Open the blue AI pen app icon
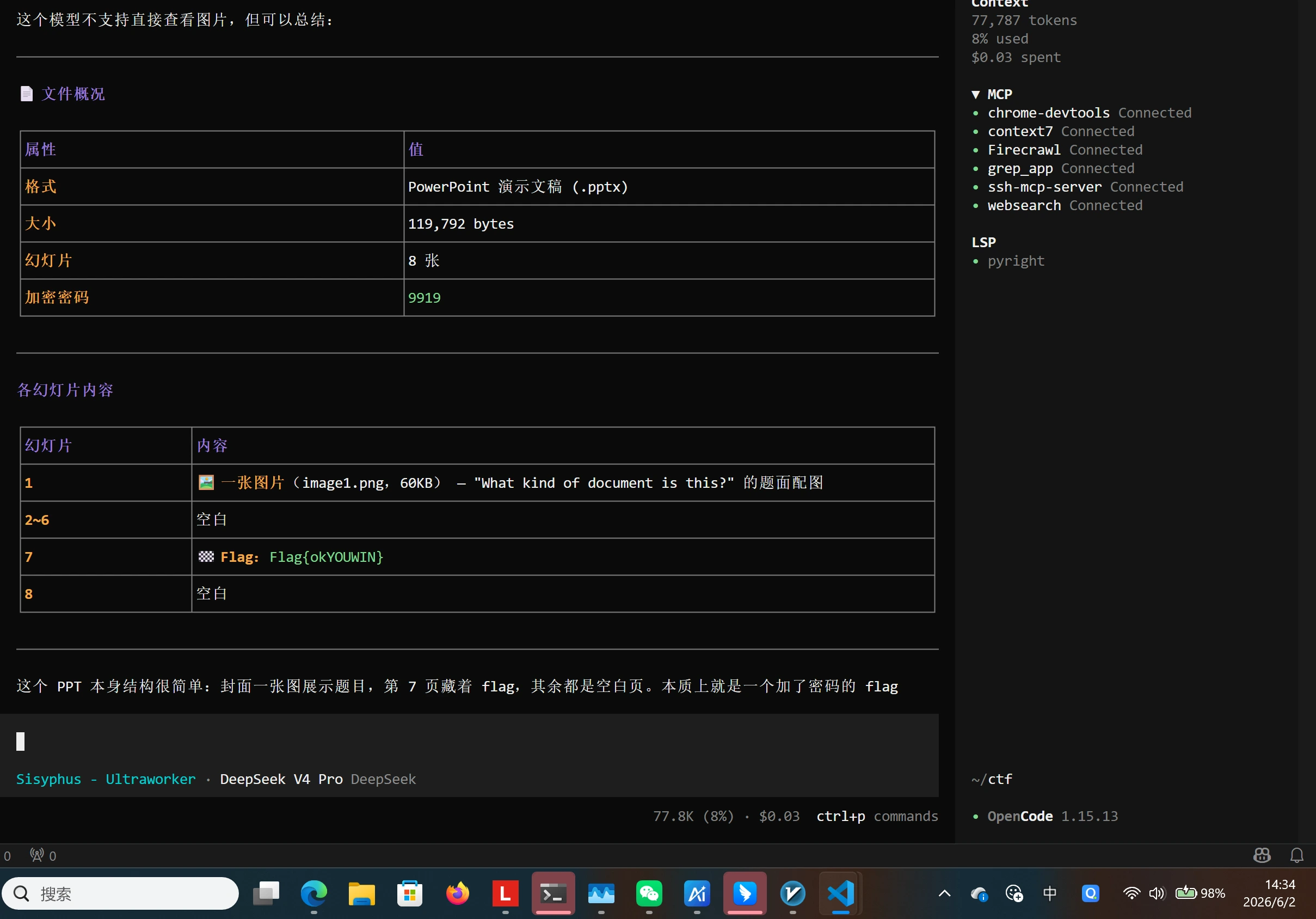This screenshot has height=919, width=1316. (x=697, y=893)
